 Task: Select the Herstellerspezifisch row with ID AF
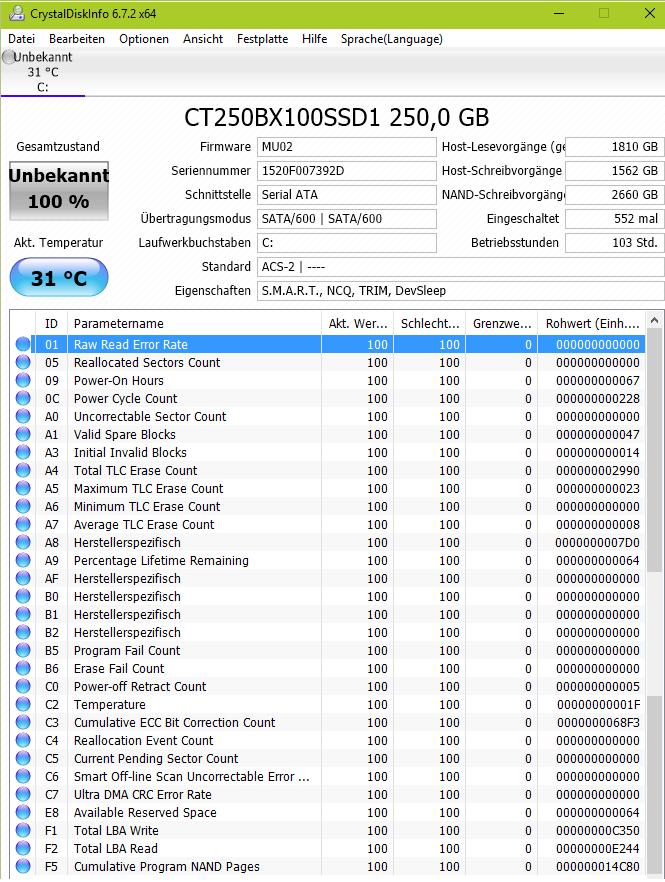coord(328,578)
